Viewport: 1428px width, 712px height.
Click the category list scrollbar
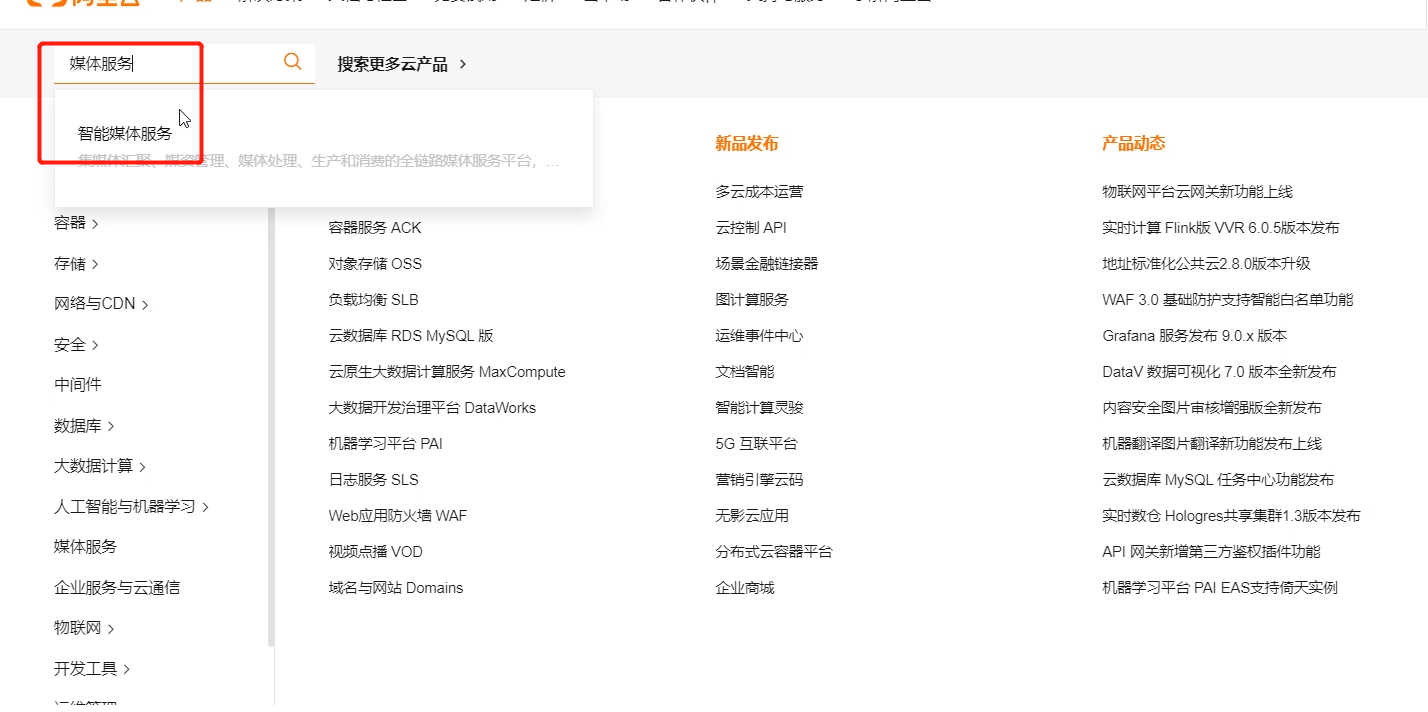click(x=271, y=425)
